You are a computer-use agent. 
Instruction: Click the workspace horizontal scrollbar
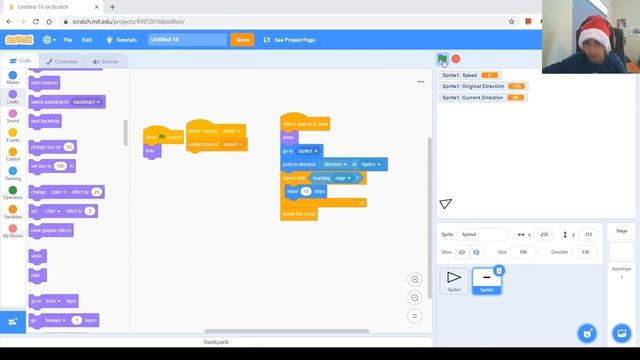pyautogui.click(x=287, y=331)
